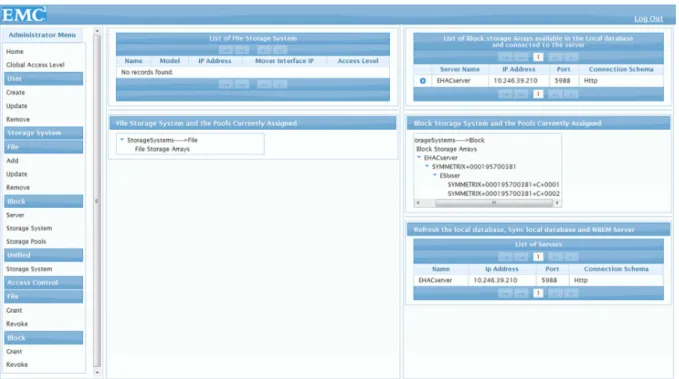This screenshot has height=379, width=679.
Task: Select the File Storage Arrays tree item
Action: pyautogui.click(x=162, y=149)
